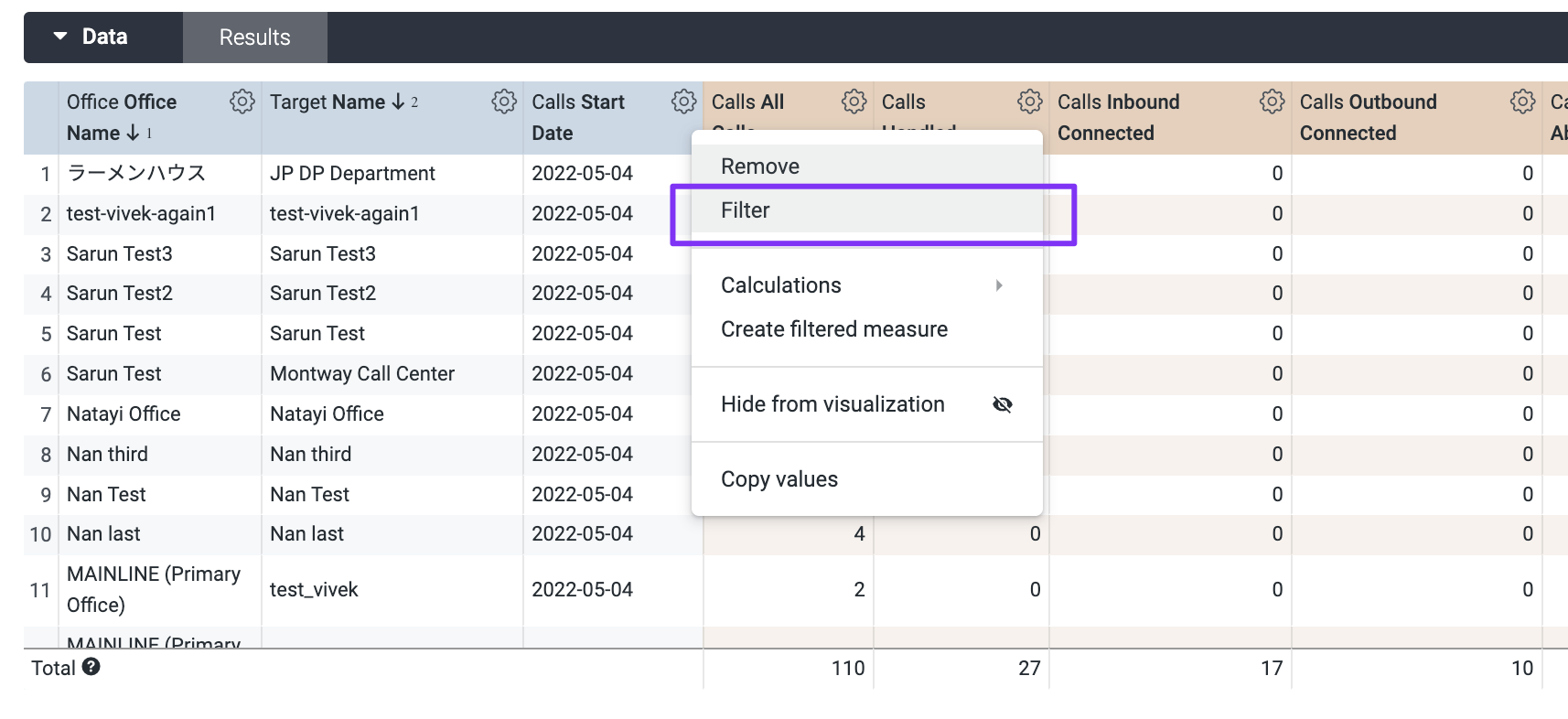
Task: Click the Total label in footer
Action: click(53, 669)
